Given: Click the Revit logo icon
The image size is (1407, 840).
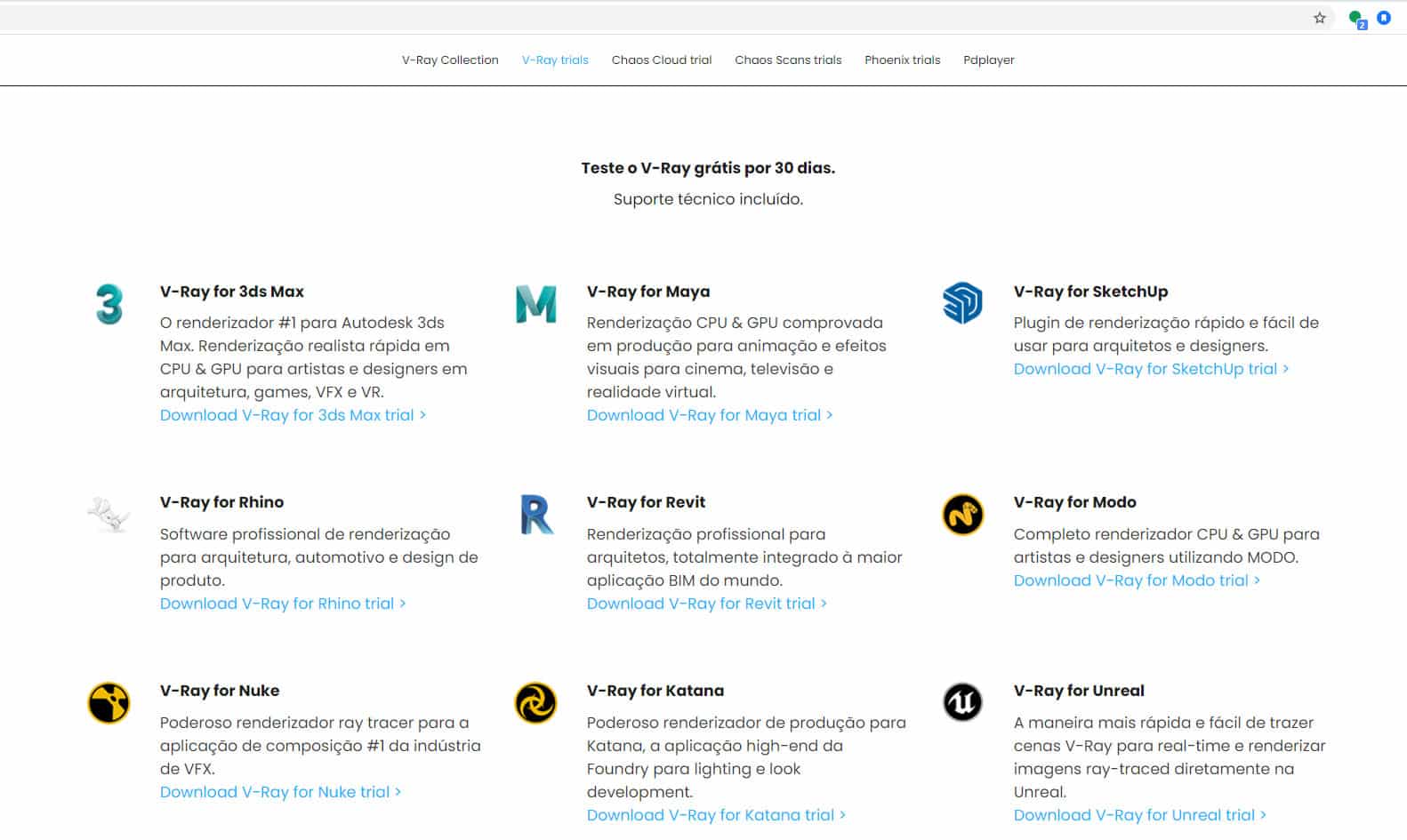Looking at the screenshot, I should coord(535,515).
